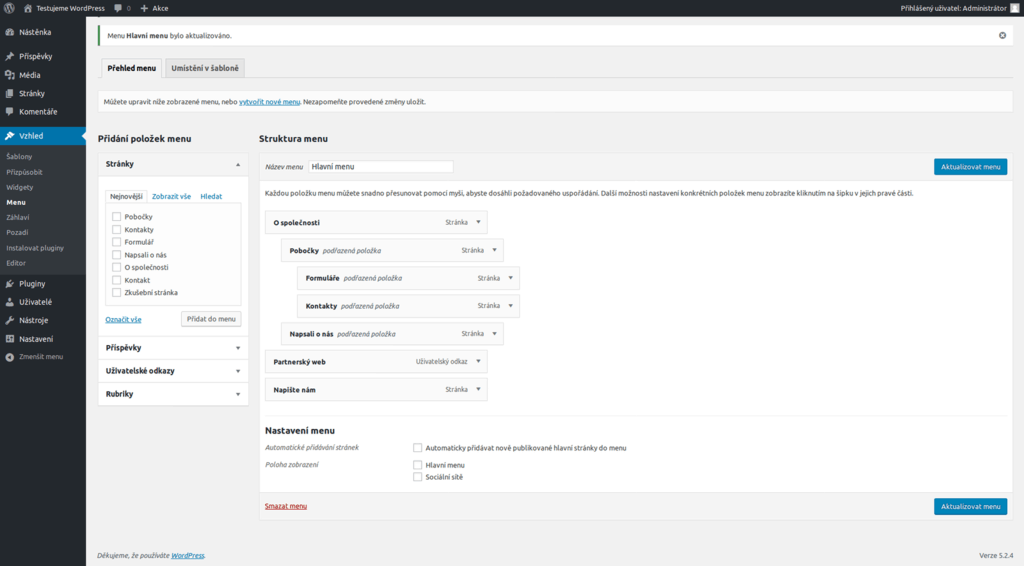Expand Partnerský web menu item arrow
This screenshot has width=1024, height=566.
point(478,361)
